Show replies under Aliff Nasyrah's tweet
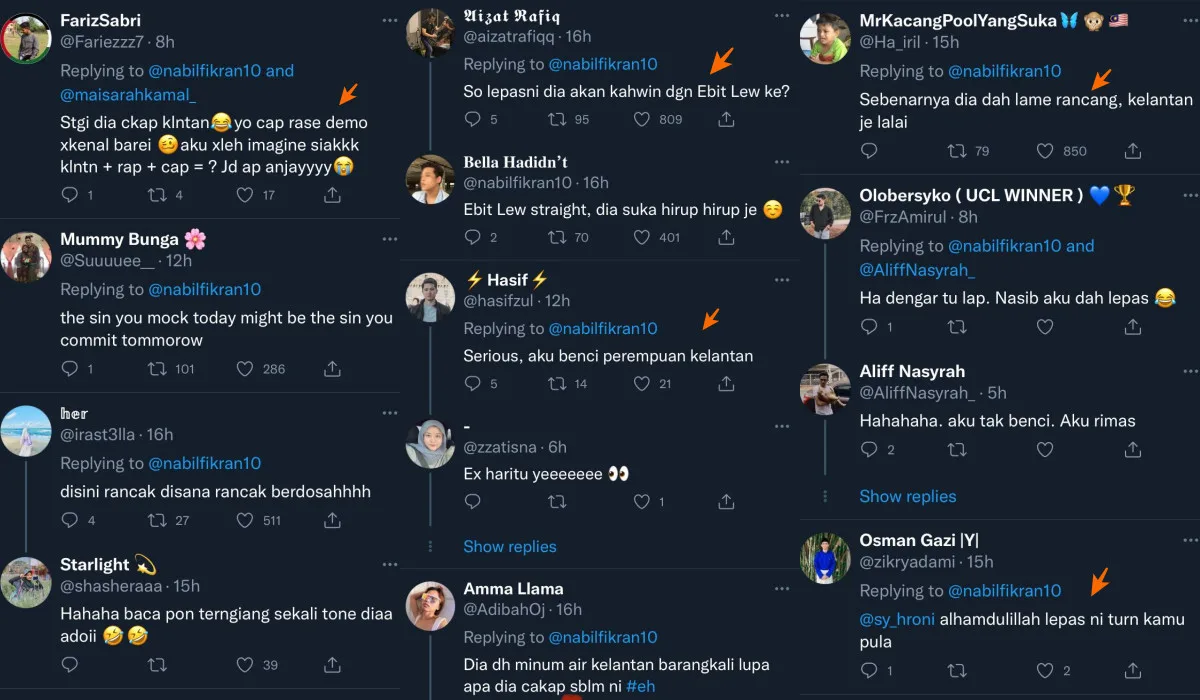 [907, 496]
